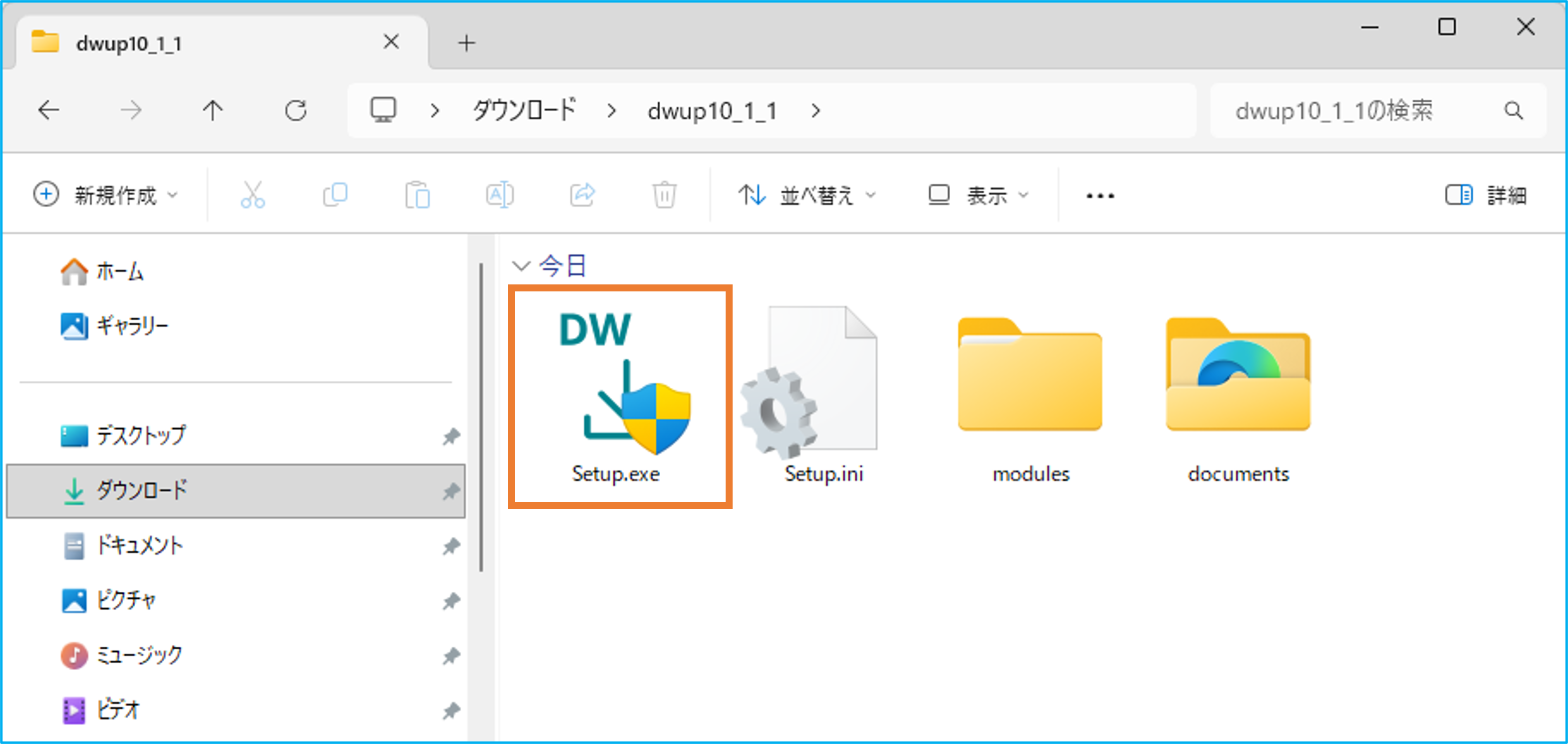Image resolution: width=1568 pixels, height=744 pixels.
Task: Go back with the left arrow
Action: (x=49, y=111)
